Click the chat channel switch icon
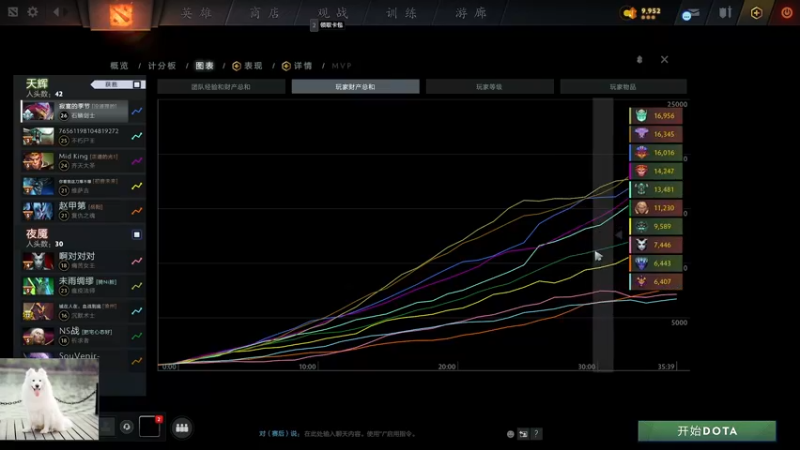Screen dimensions: 800x450 523,434
